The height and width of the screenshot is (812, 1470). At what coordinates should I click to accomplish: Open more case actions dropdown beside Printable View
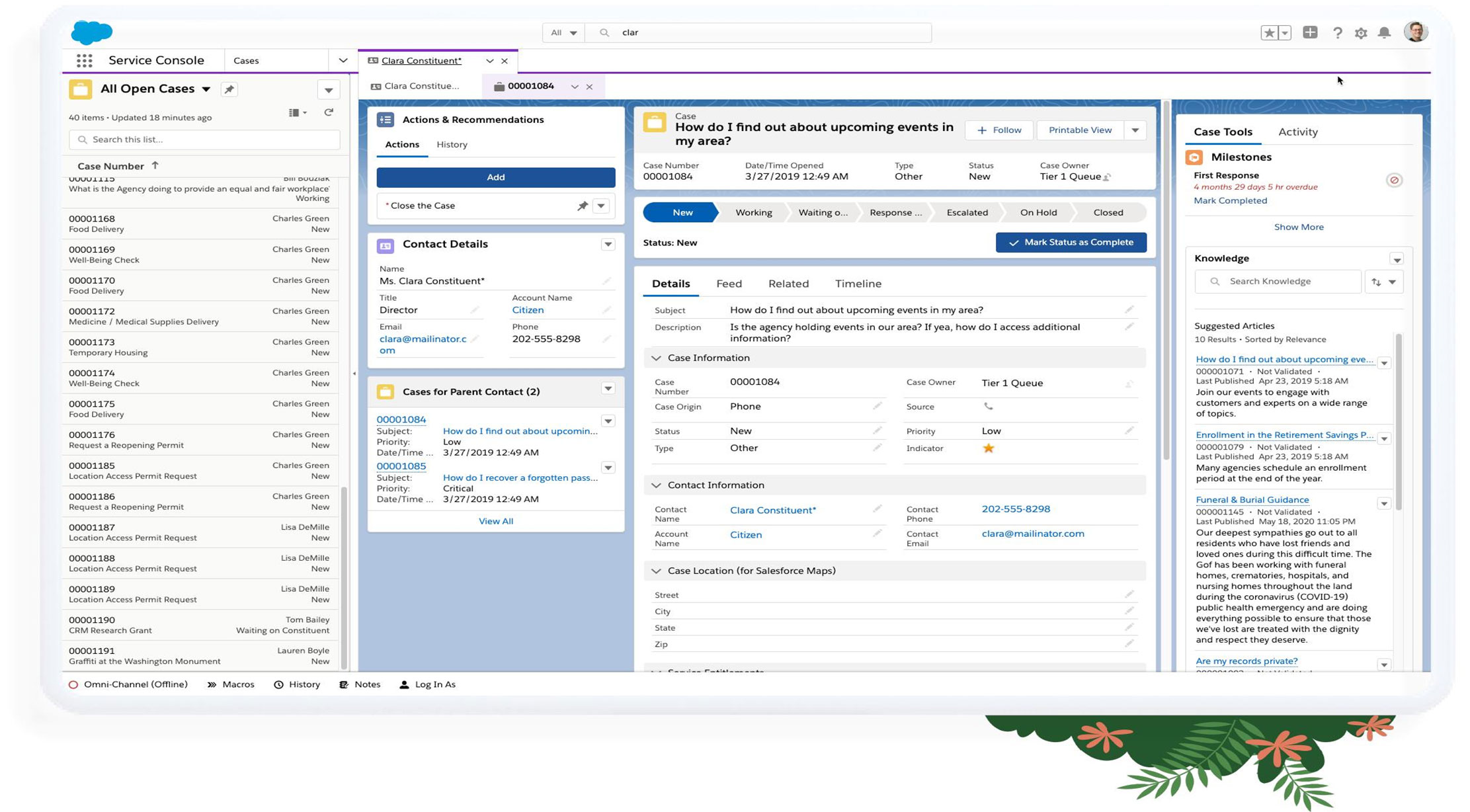coord(1135,130)
